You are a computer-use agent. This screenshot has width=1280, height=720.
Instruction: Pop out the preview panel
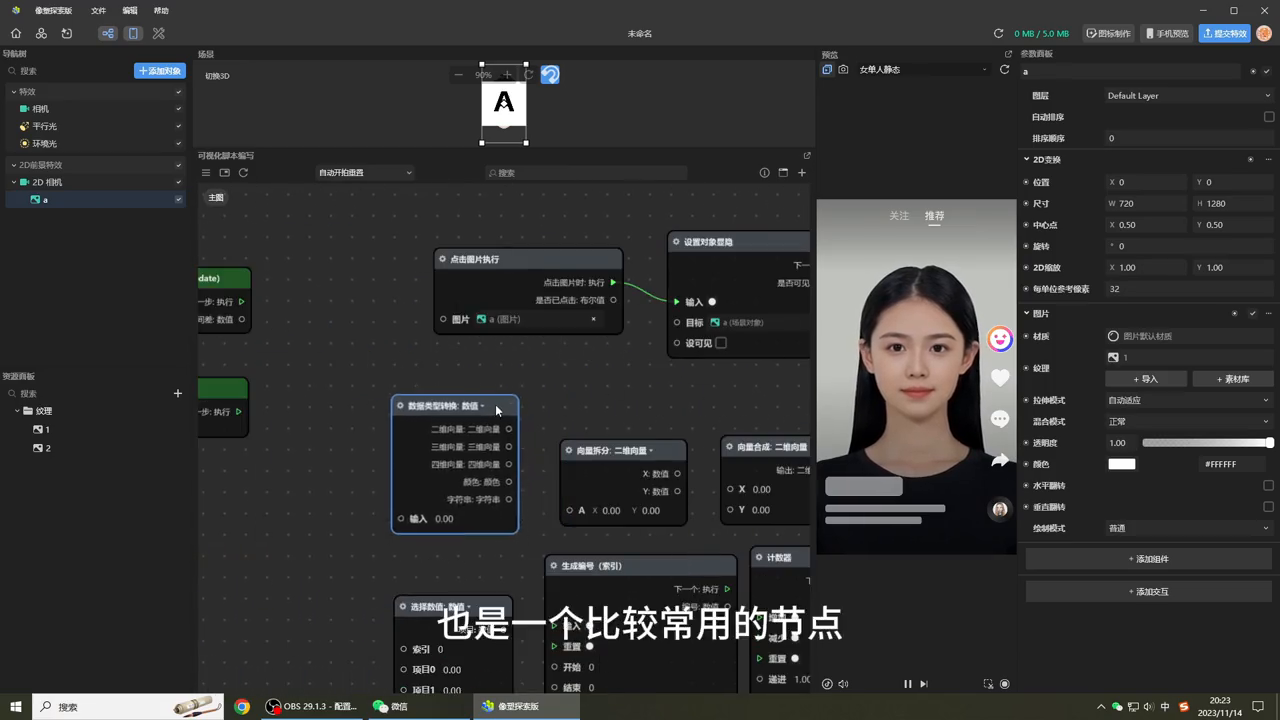[1008, 54]
